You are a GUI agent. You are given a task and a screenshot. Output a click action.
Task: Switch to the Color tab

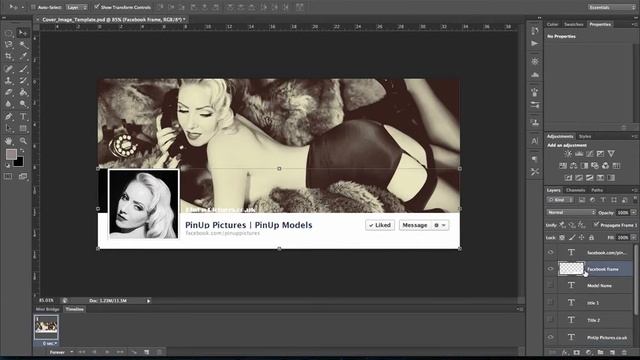pos(552,24)
